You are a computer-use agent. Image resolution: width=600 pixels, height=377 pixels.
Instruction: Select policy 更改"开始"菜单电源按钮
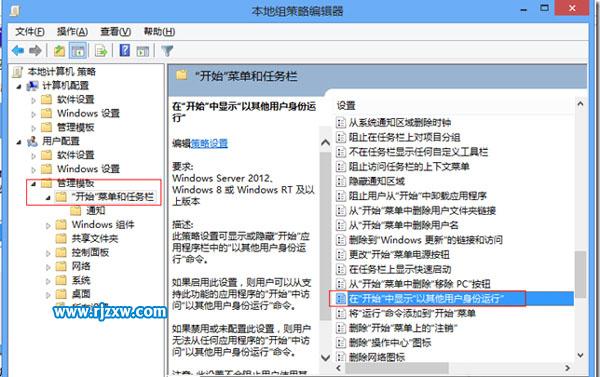[x=399, y=255]
